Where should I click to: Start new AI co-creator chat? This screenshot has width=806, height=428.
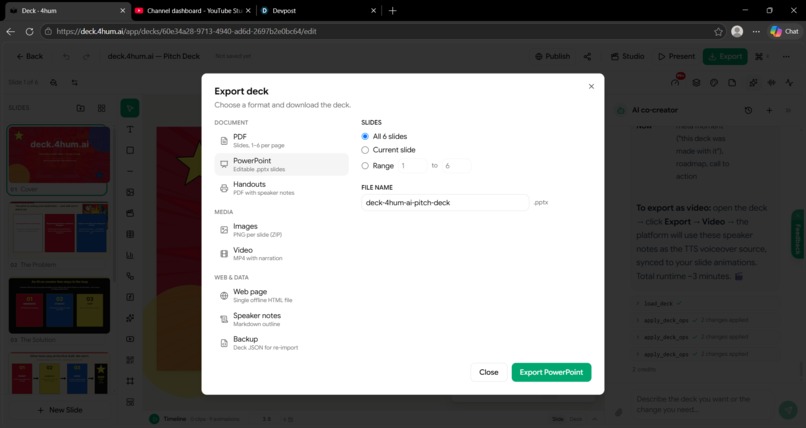pyautogui.click(x=769, y=110)
